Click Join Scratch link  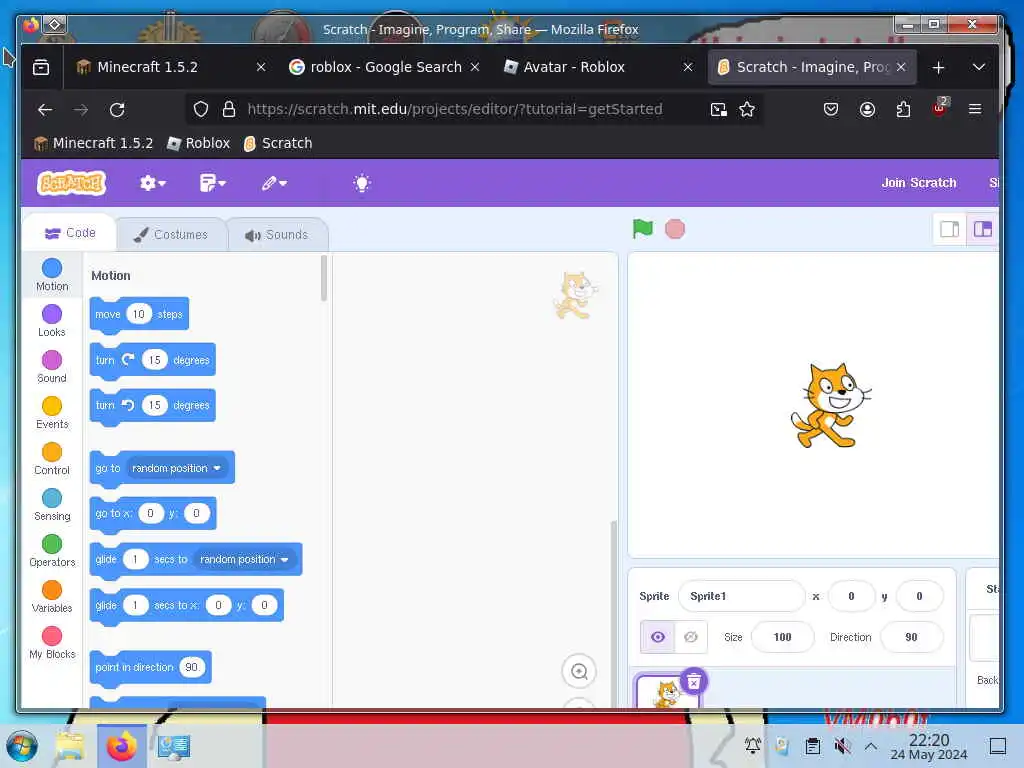(x=918, y=183)
